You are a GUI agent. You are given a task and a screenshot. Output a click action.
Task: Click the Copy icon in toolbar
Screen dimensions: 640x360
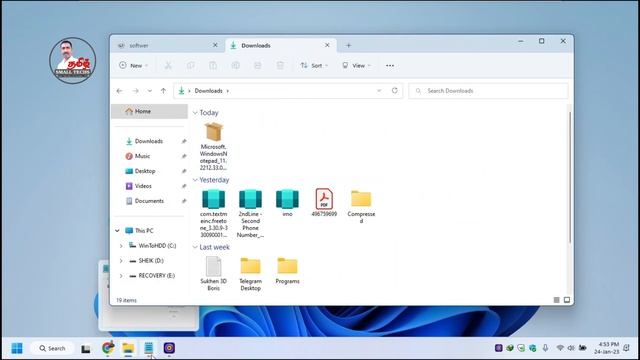(190, 65)
